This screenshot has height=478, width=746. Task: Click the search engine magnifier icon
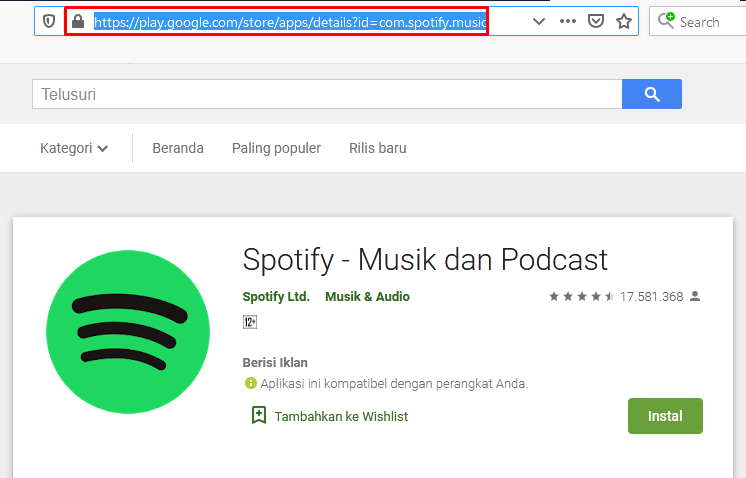coord(666,21)
